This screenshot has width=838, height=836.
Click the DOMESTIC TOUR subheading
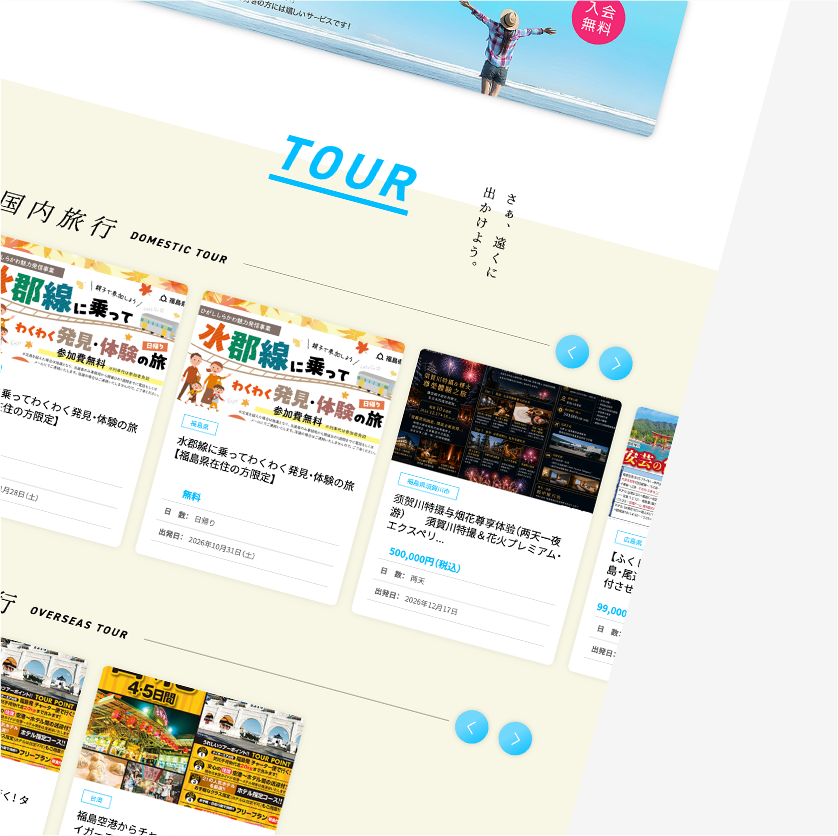pos(179,247)
